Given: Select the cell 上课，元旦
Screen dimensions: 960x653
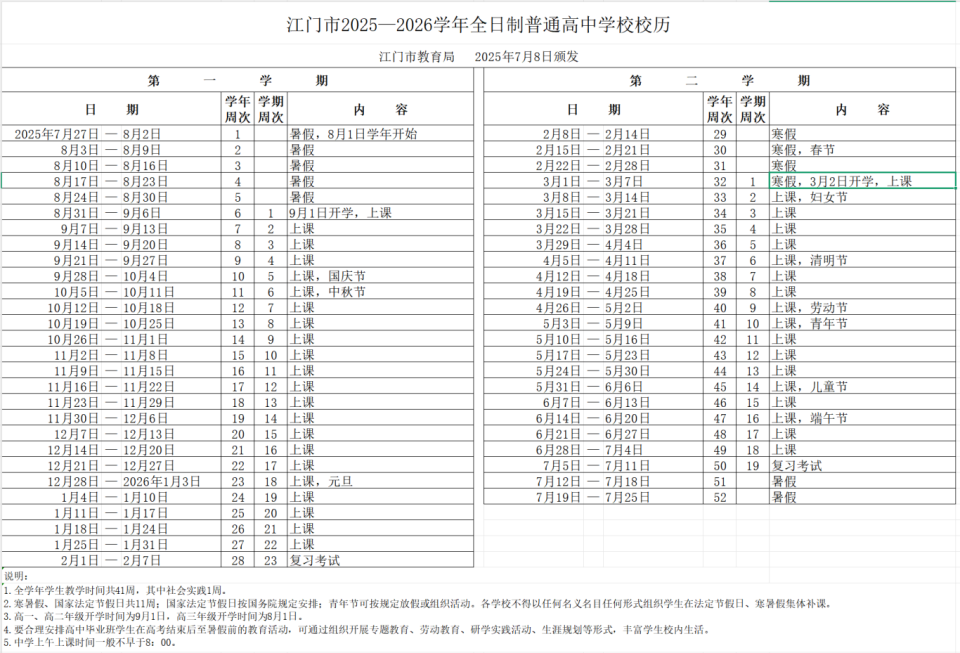Looking at the screenshot, I should pyautogui.click(x=380, y=482).
